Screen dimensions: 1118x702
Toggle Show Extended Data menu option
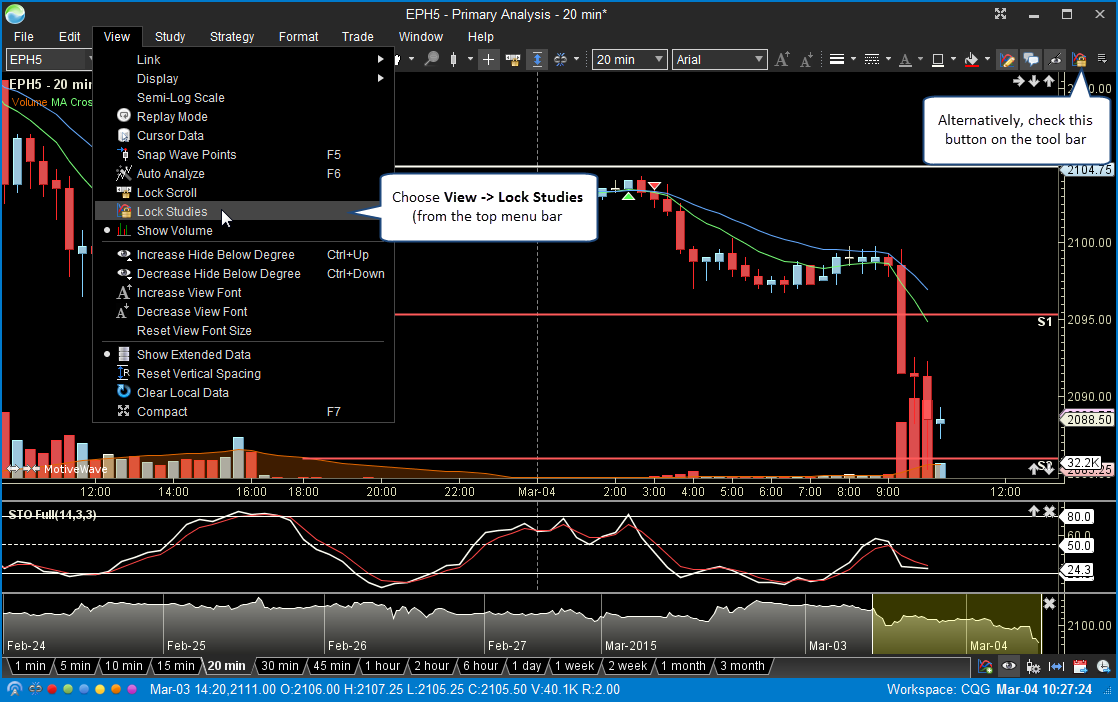point(243,354)
